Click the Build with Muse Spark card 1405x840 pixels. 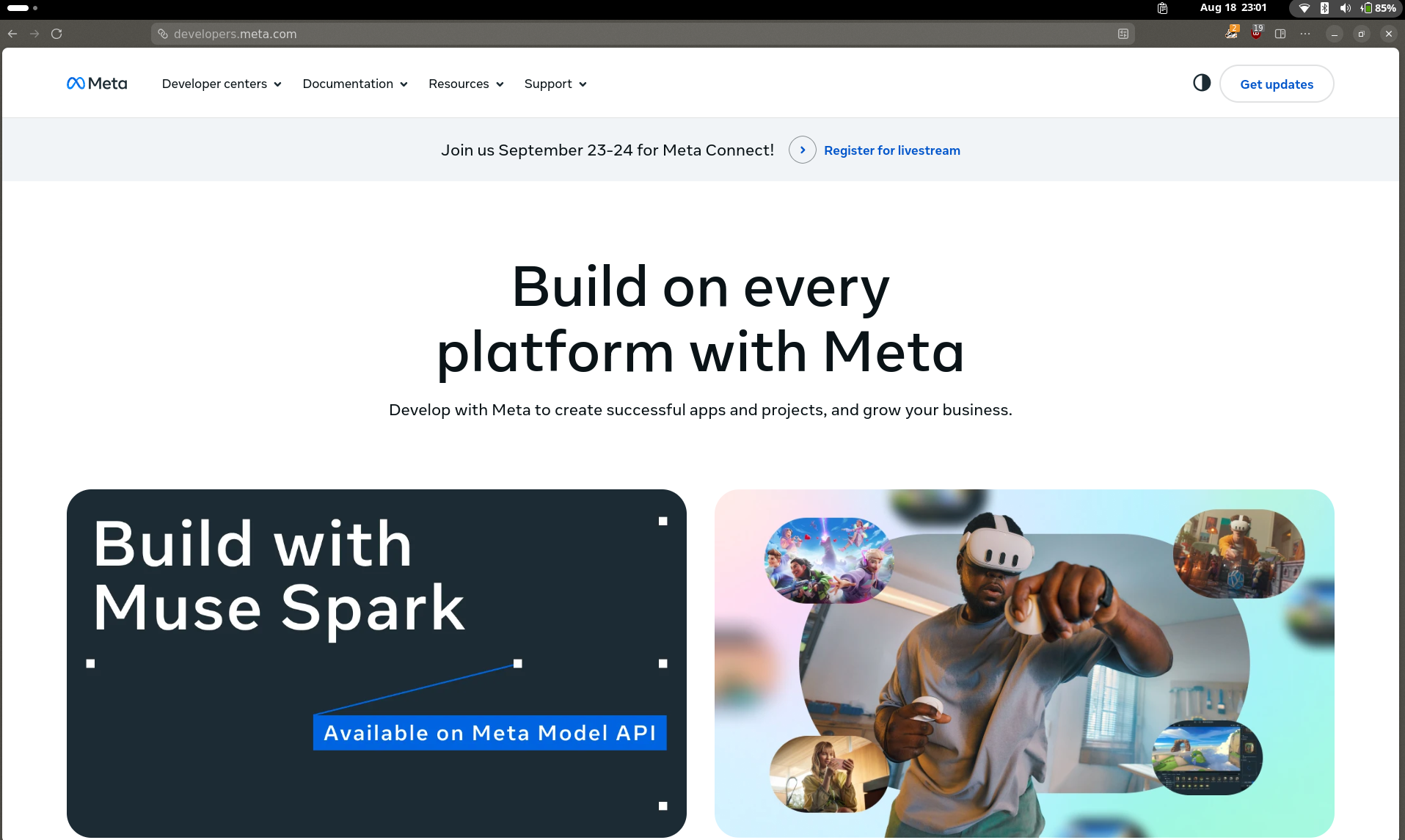376,663
